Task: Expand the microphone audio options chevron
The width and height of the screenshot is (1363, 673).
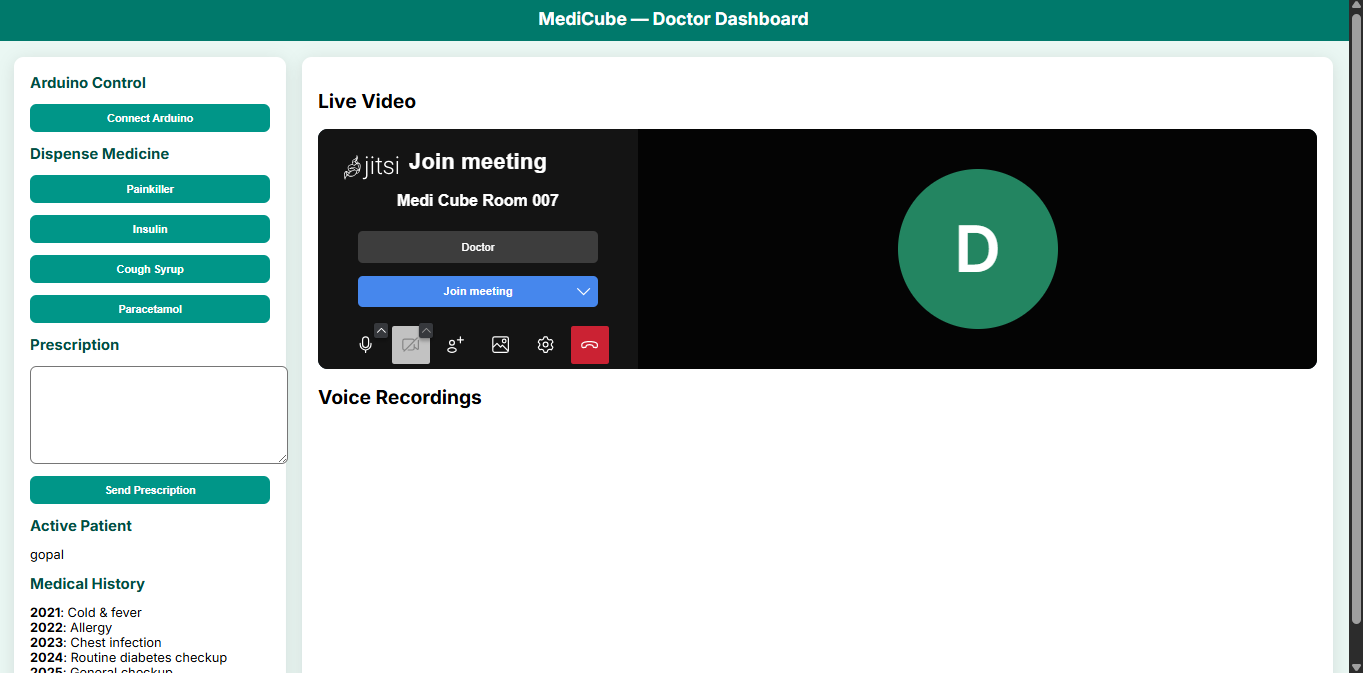Action: (381, 331)
